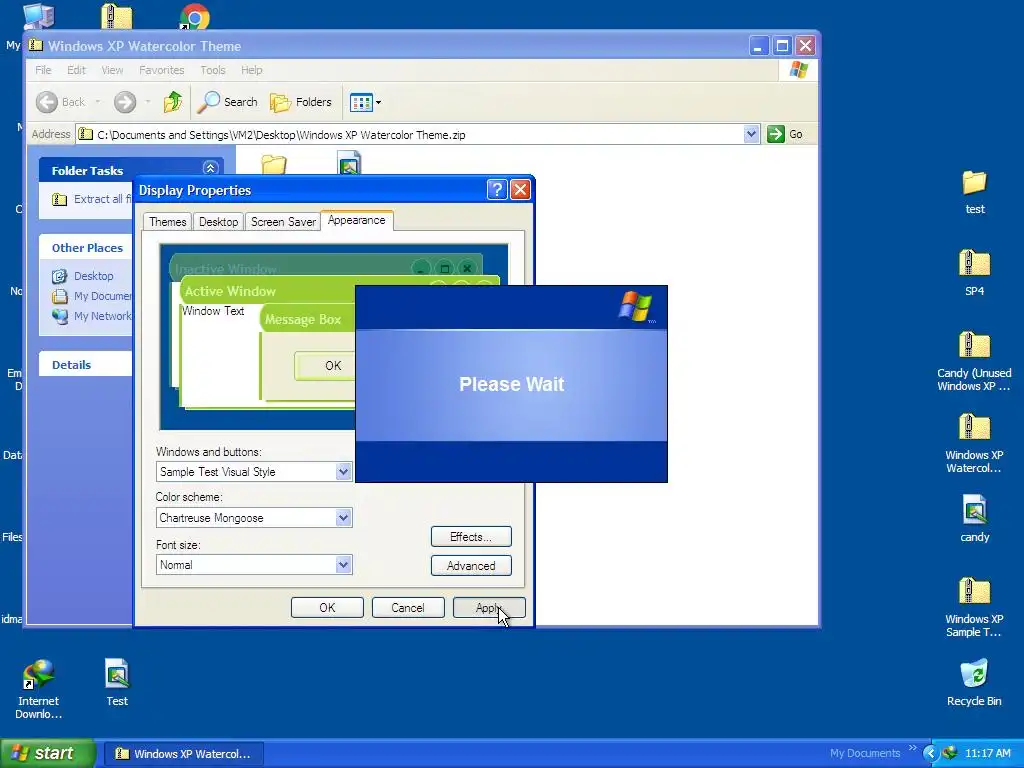Image resolution: width=1024 pixels, height=768 pixels.
Task: Click the green Go arrow button
Action: (775, 134)
